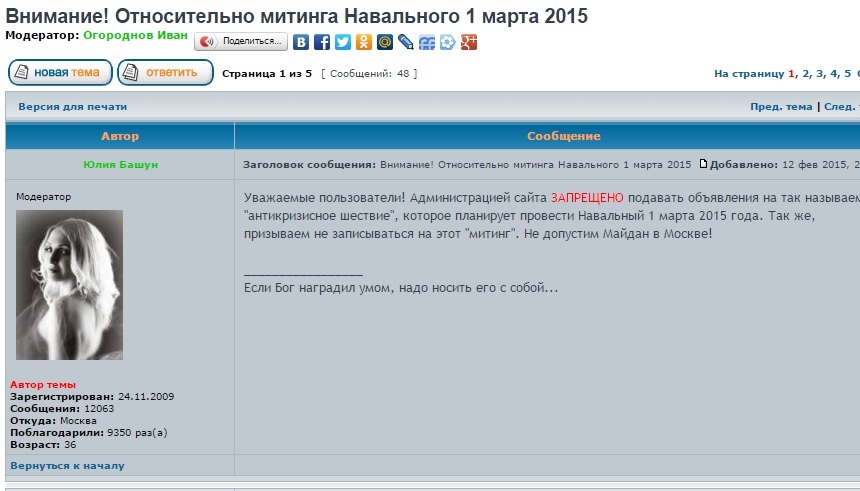
Task: Share via the Mail.ru @ icon
Action: coord(384,42)
